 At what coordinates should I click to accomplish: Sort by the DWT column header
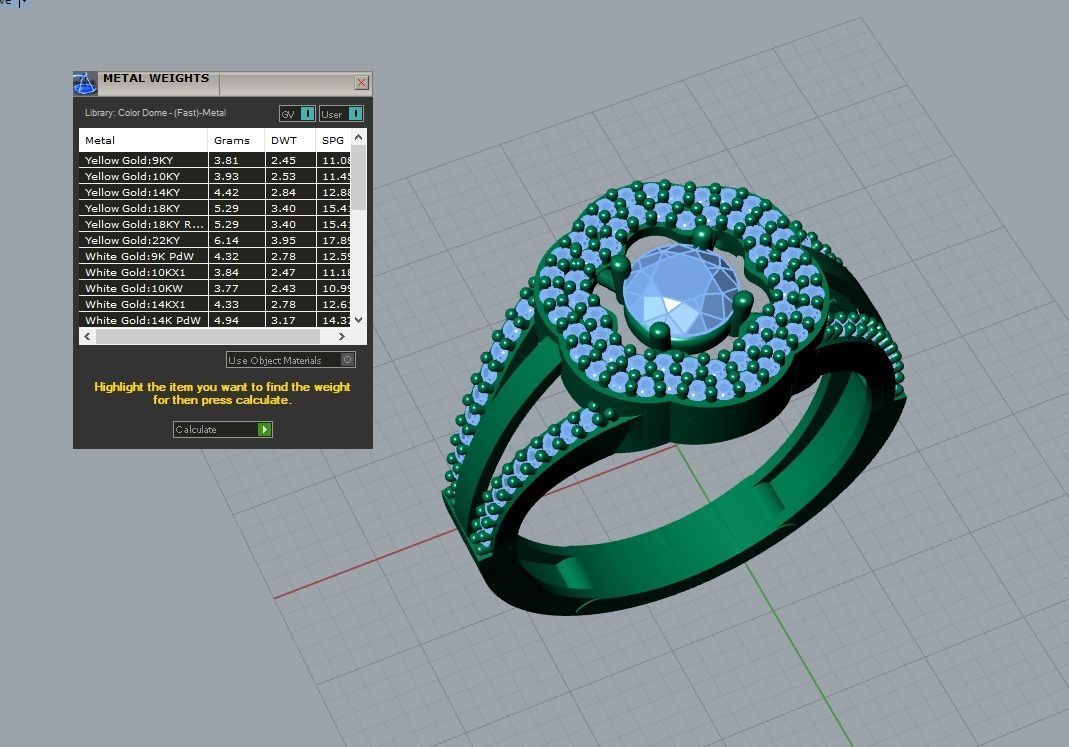290,140
